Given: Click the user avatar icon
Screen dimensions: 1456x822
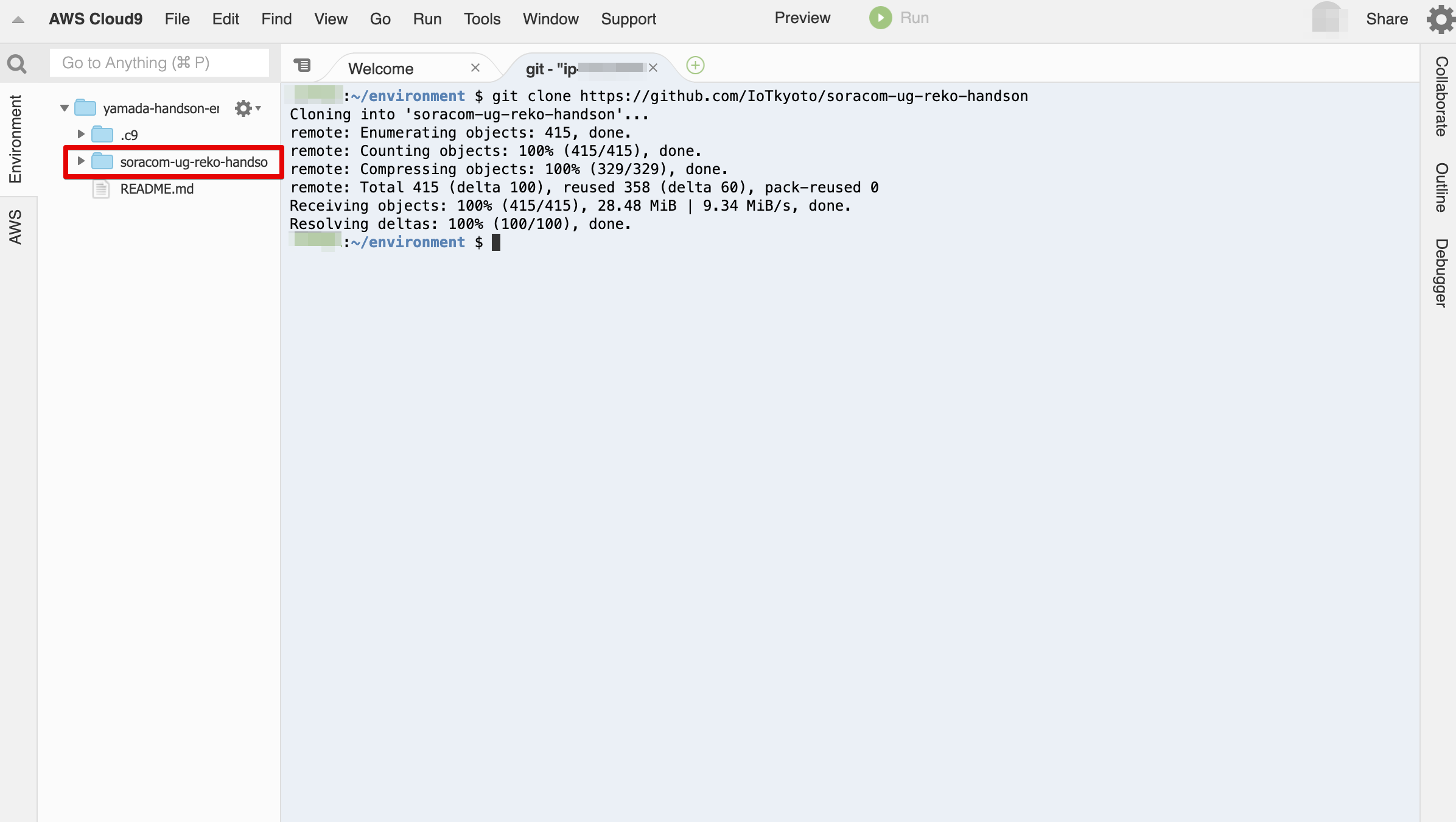Looking at the screenshot, I should [x=1329, y=18].
